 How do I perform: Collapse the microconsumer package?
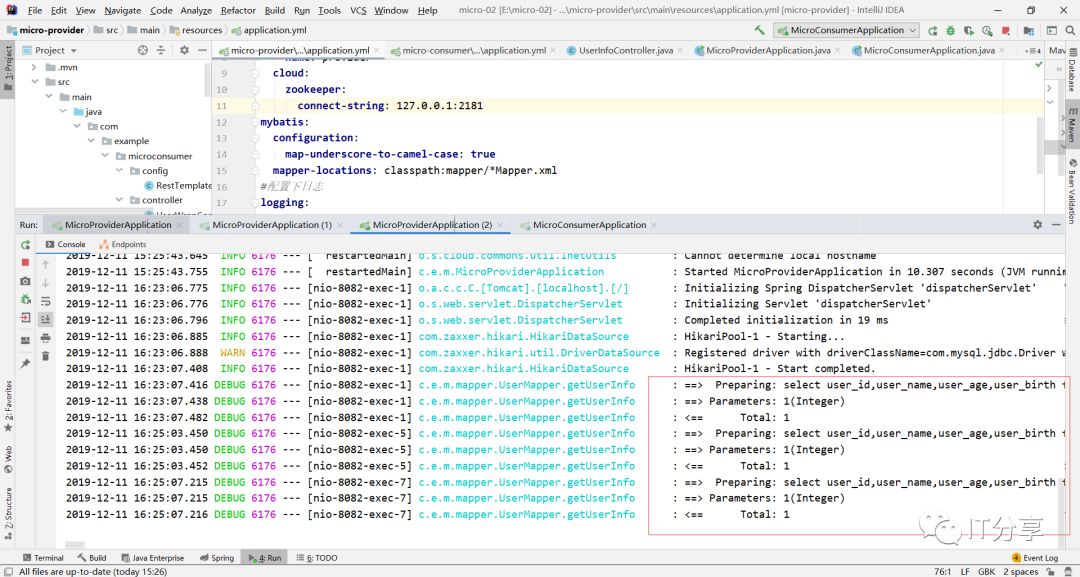[x=105, y=156]
